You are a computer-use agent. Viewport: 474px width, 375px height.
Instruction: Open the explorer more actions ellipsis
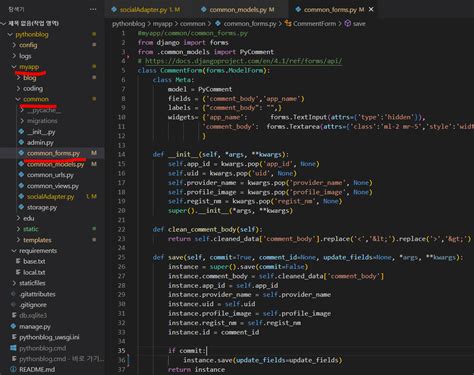(93, 9)
